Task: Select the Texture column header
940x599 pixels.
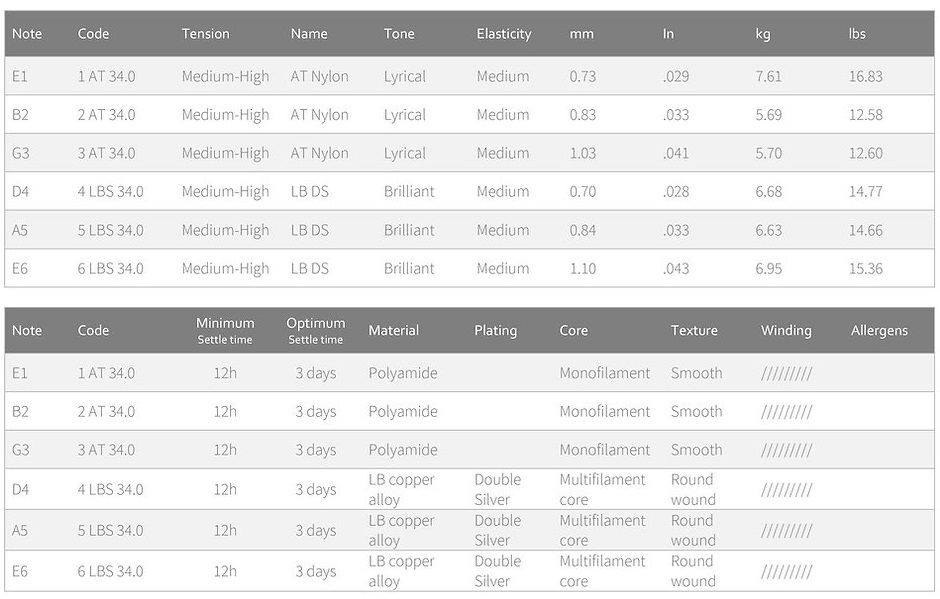Action: (x=694, y=331)
